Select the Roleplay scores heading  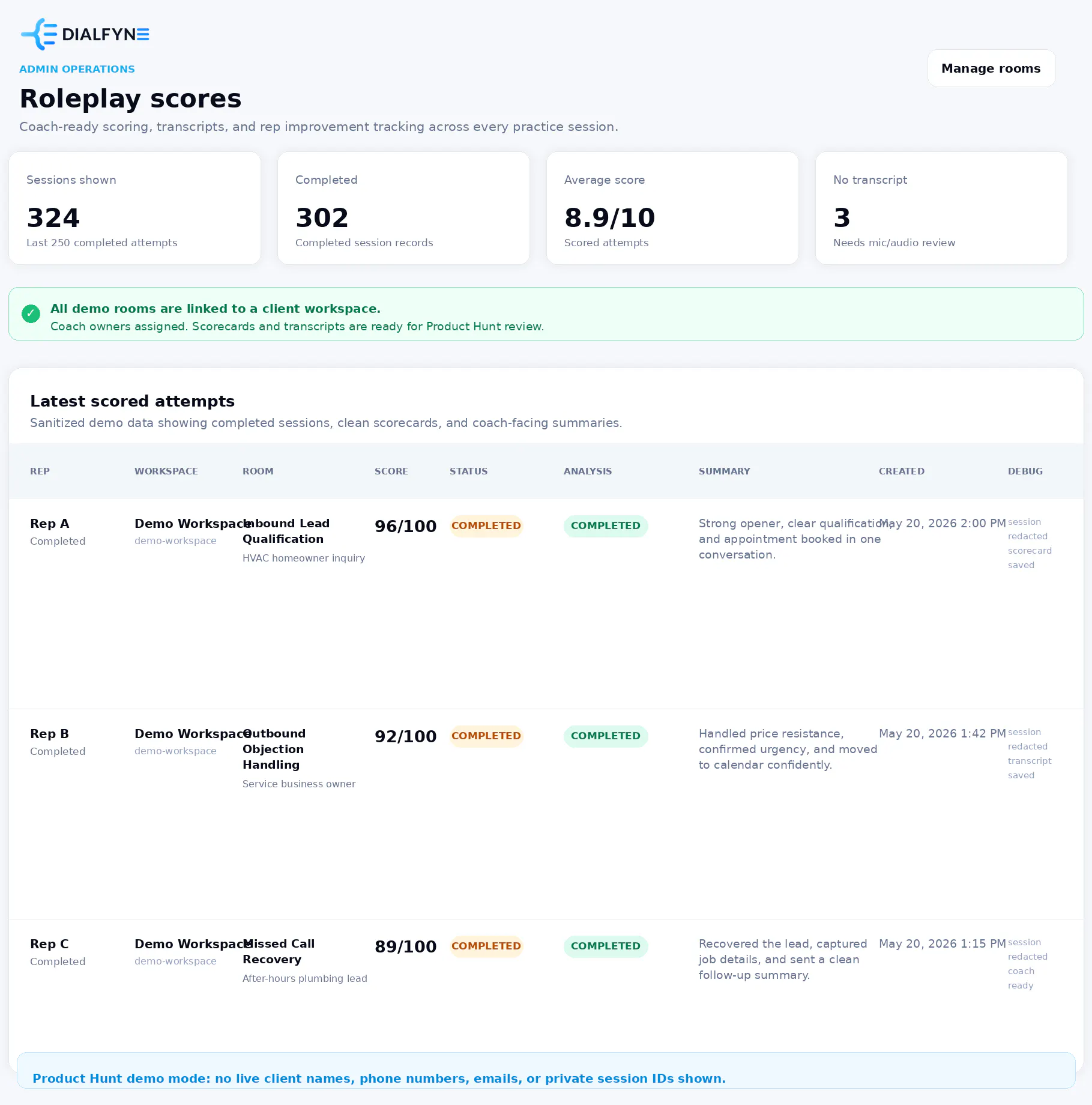(130, 98)
